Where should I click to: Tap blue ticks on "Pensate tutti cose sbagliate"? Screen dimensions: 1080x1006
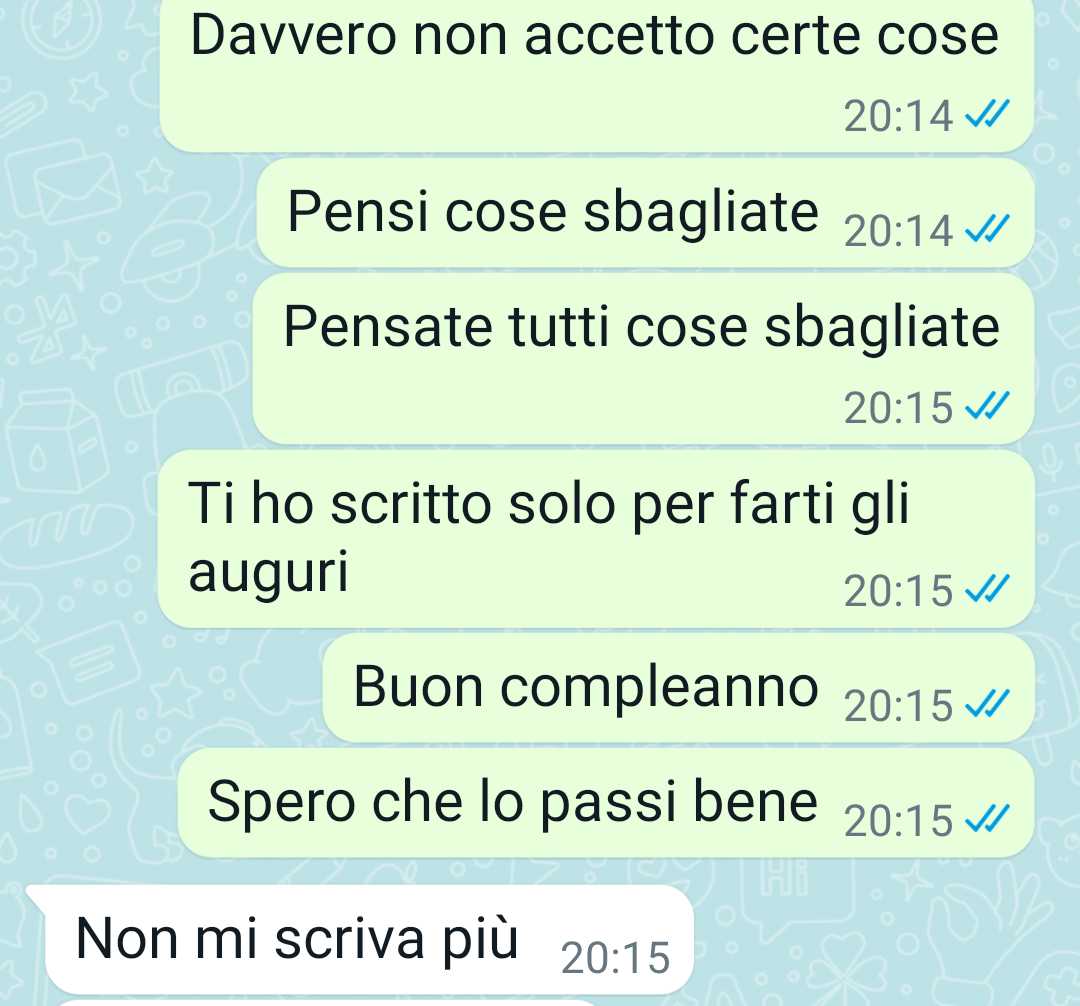tap(987, 406)
